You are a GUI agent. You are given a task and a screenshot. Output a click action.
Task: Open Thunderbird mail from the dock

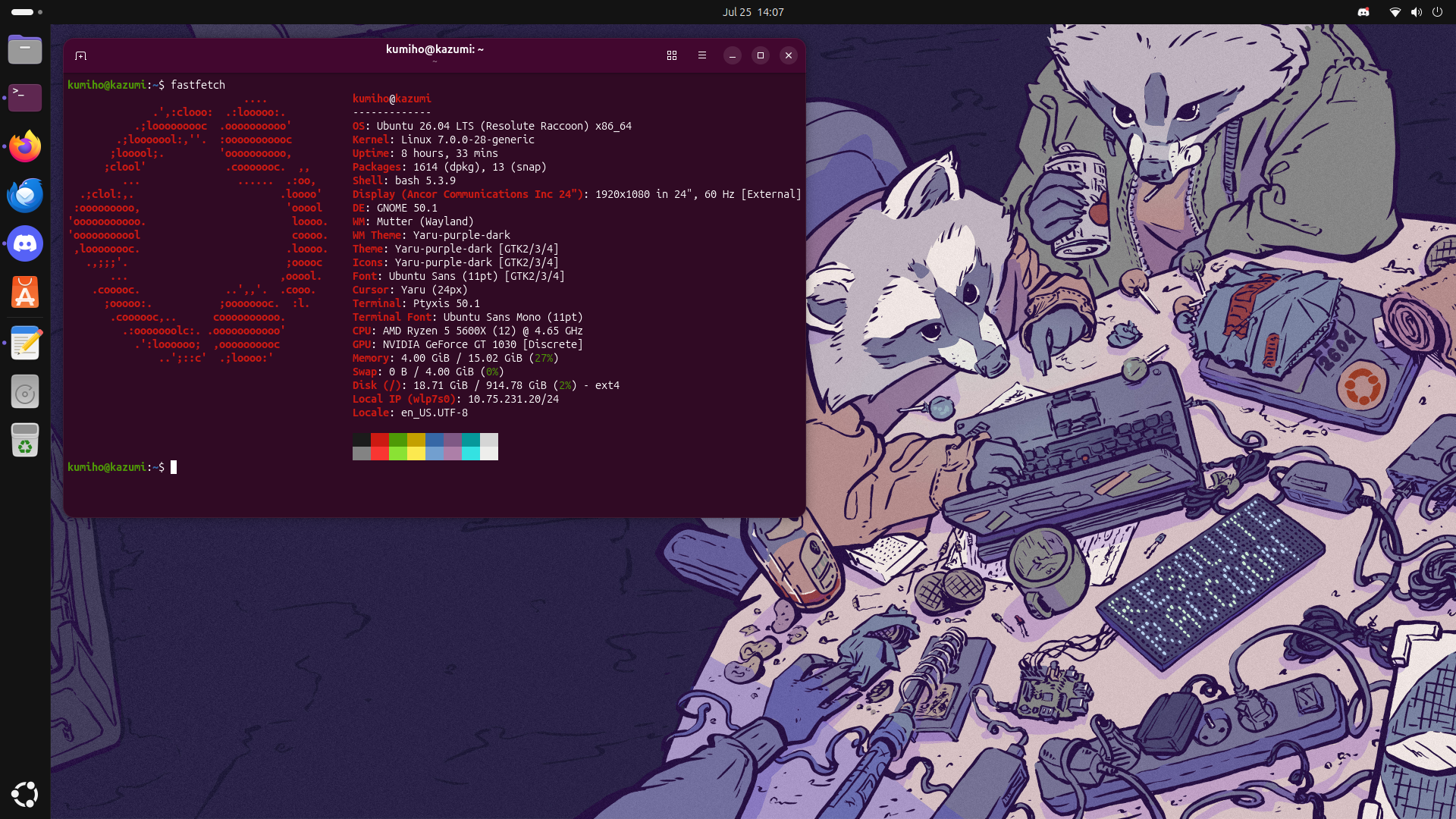click(x=25, y=195)
